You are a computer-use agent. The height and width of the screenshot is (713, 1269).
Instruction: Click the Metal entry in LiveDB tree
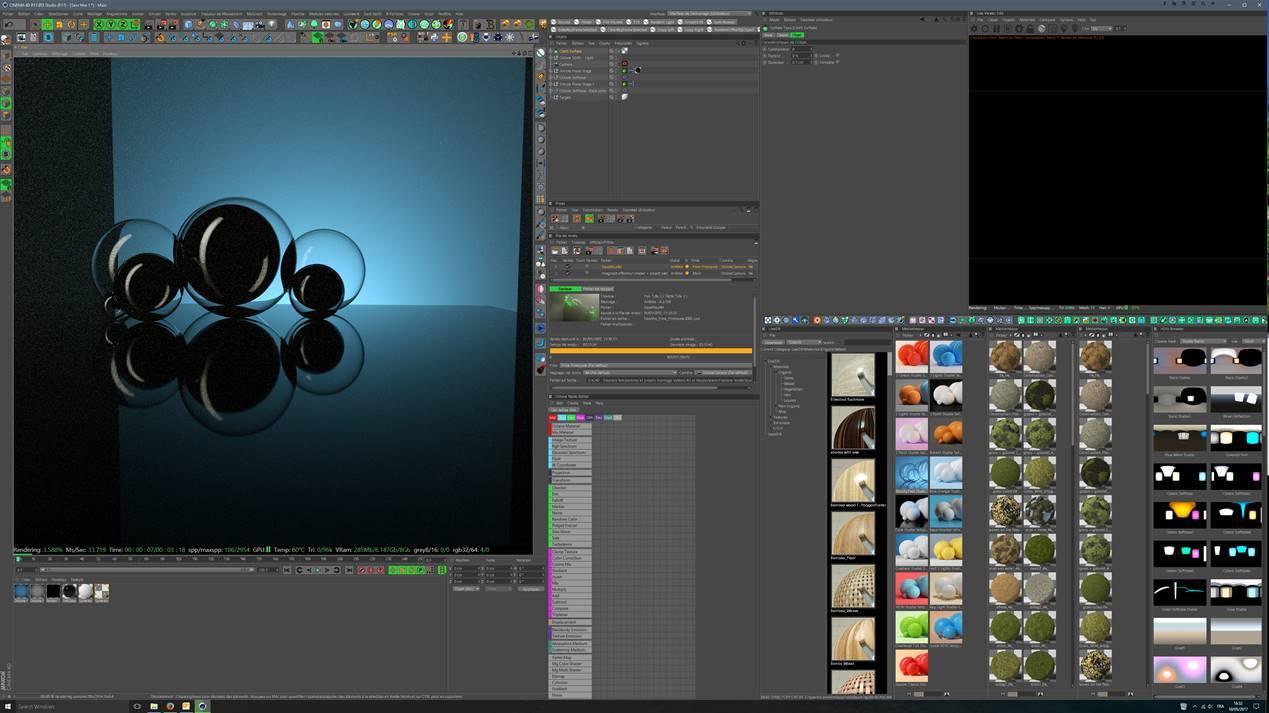click(x=789, y=384)
